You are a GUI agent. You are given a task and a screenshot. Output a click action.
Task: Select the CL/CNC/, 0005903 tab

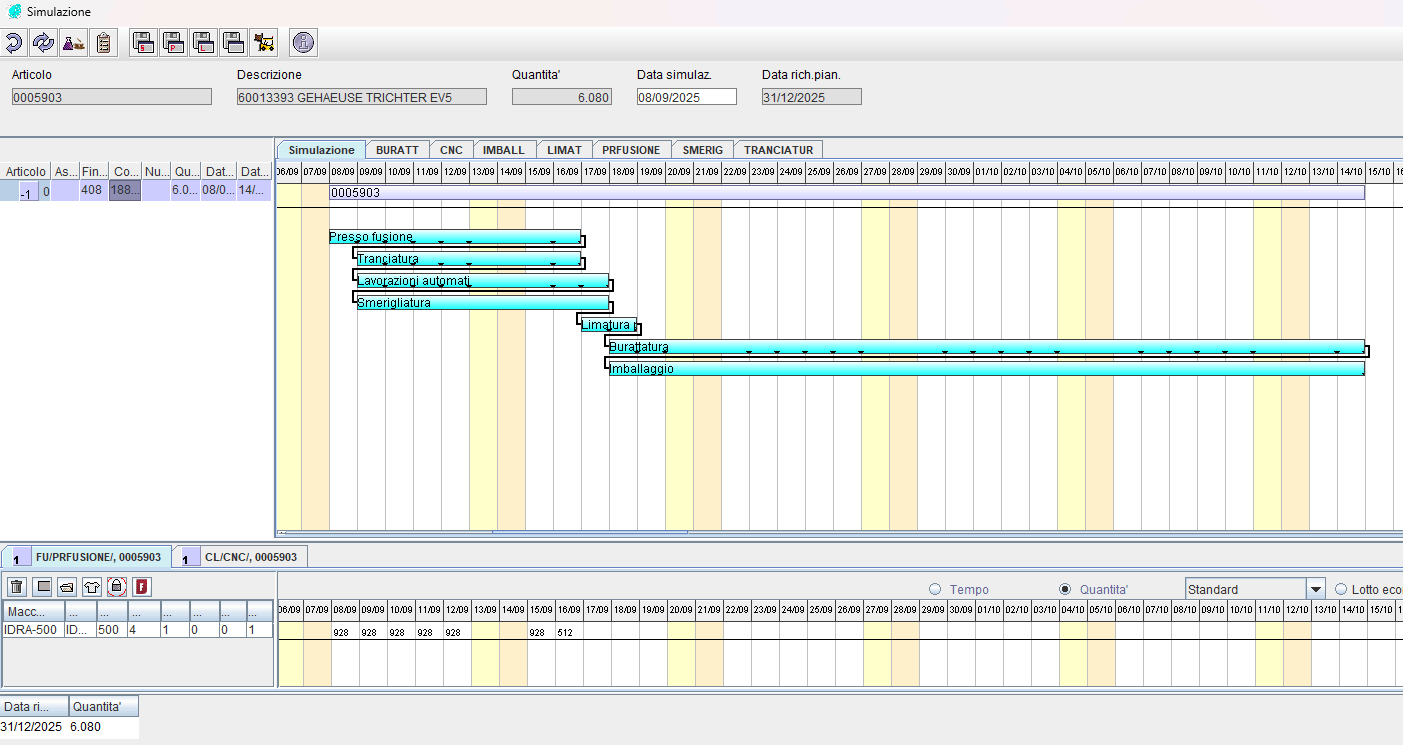pos(241,557)
